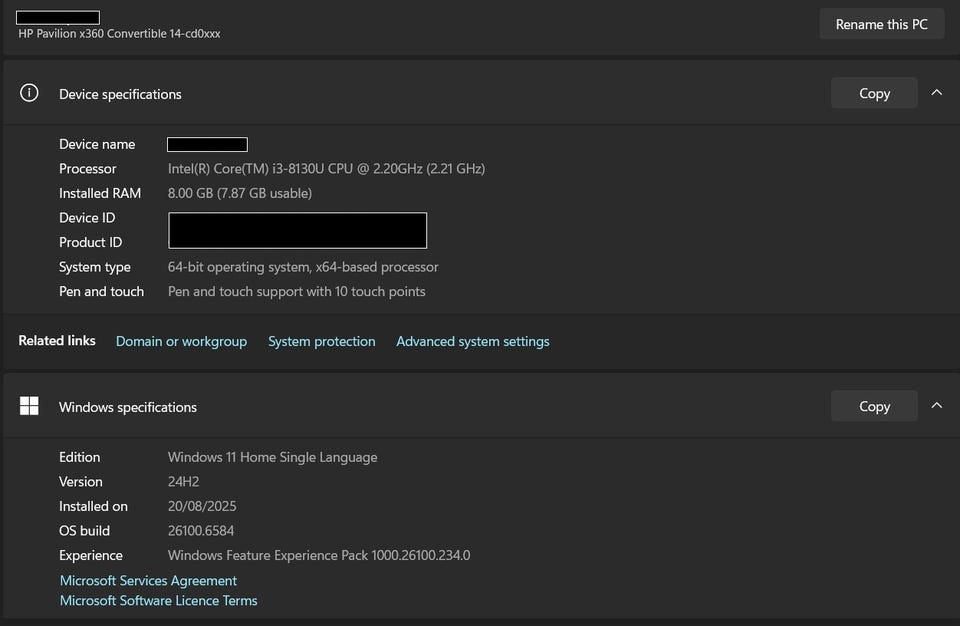
Task: Collapse the Device specifications section chevron
Action: pyautogui.click(x=937, y=93)
